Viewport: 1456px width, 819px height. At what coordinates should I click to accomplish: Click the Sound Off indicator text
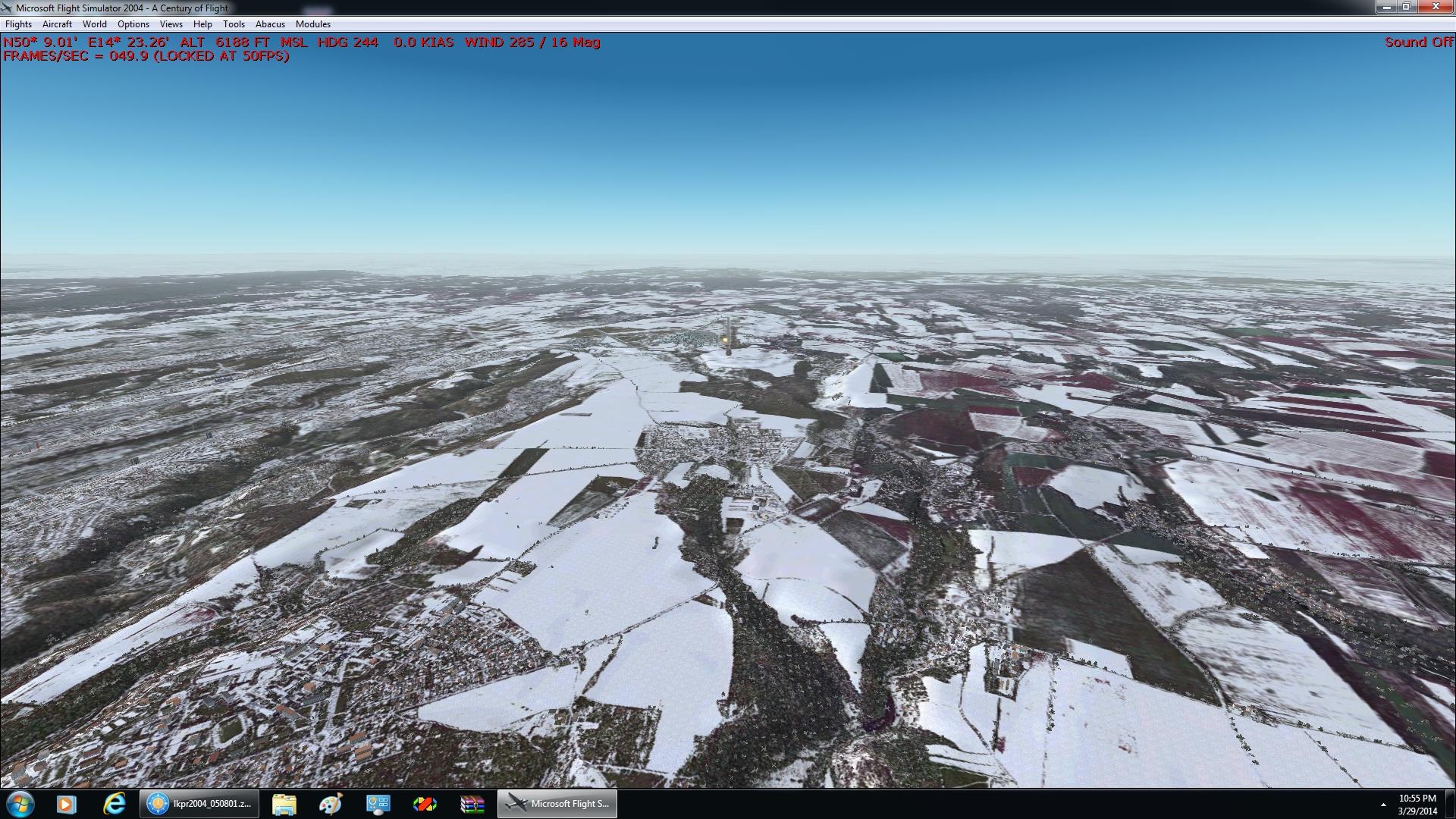coord(1419,42)
